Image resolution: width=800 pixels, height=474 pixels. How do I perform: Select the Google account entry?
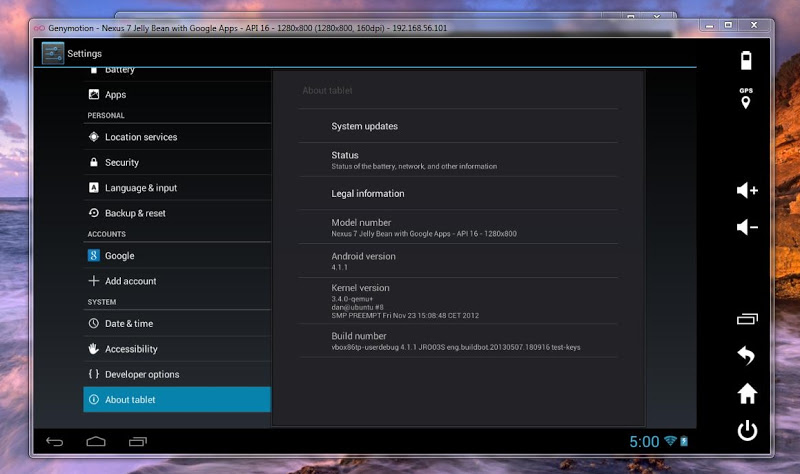(x=177, y=256)
